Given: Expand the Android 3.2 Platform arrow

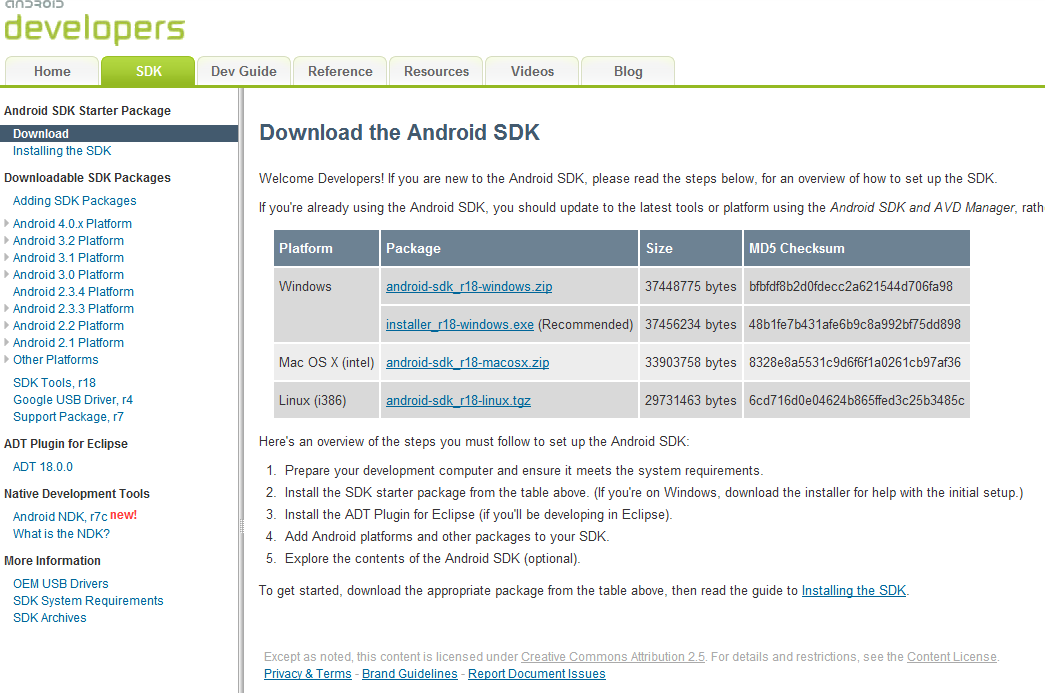Looking at the screenshot, I should pyautogui.click(x=7, y=241).
